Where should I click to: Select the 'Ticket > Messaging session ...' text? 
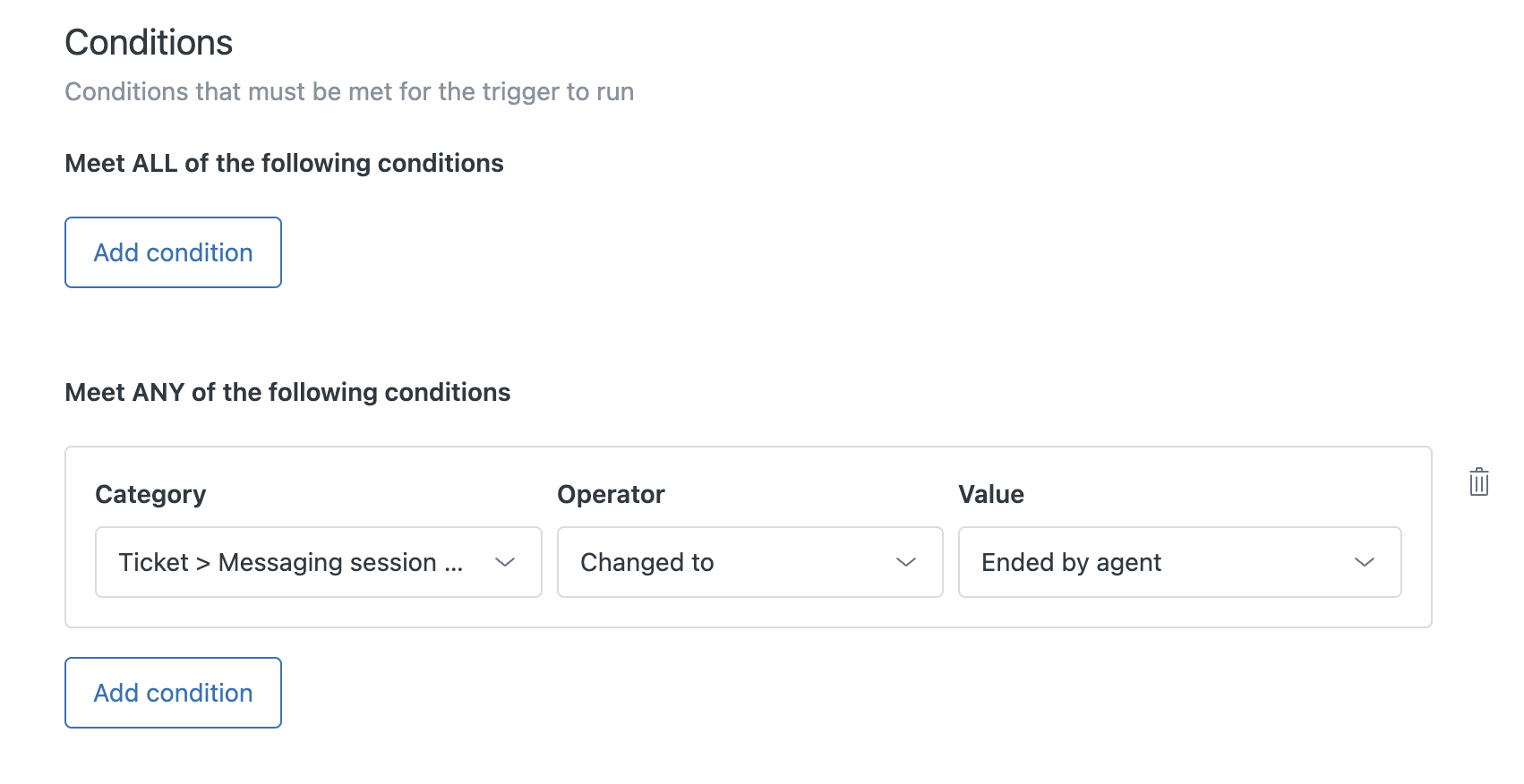[x=290, y=562]
